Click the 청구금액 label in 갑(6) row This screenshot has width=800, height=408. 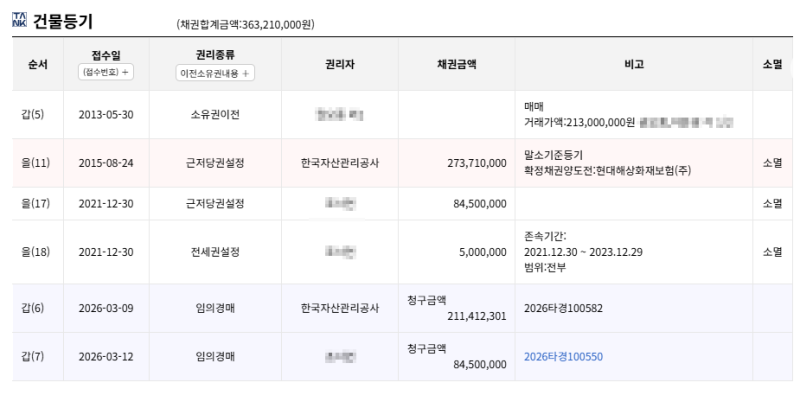pyautogui.click(x=427, y=300)
